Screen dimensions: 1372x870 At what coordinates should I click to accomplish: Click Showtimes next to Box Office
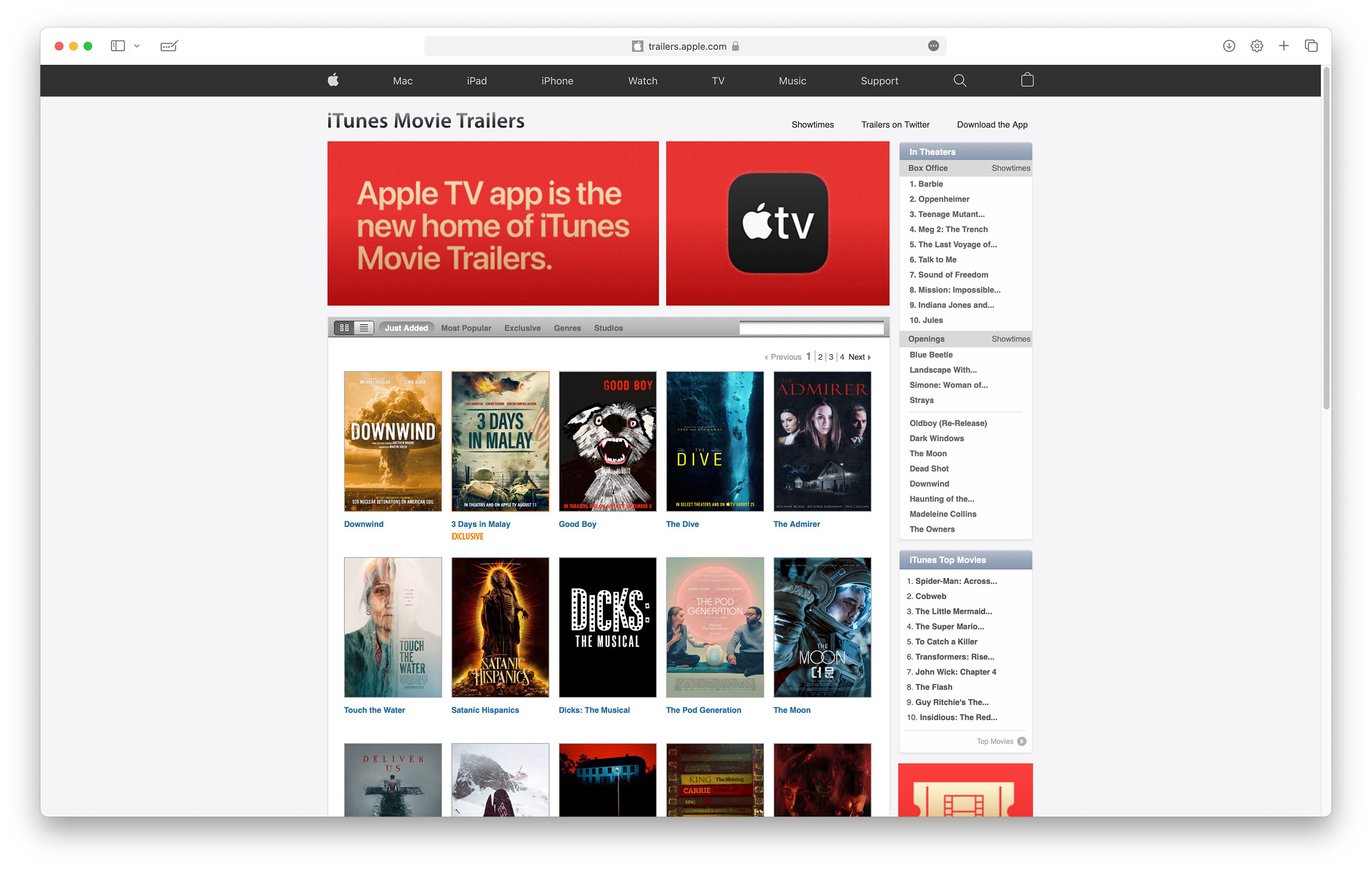[1010, 168]
